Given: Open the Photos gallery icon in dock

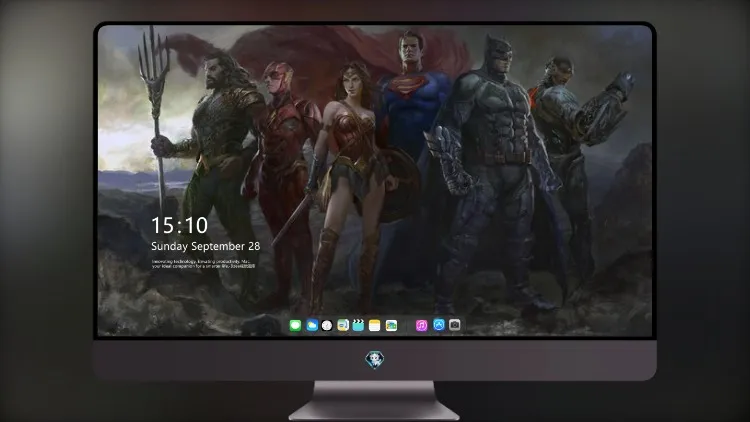Looking at the screenshot, I should click(x=391, y=326).
